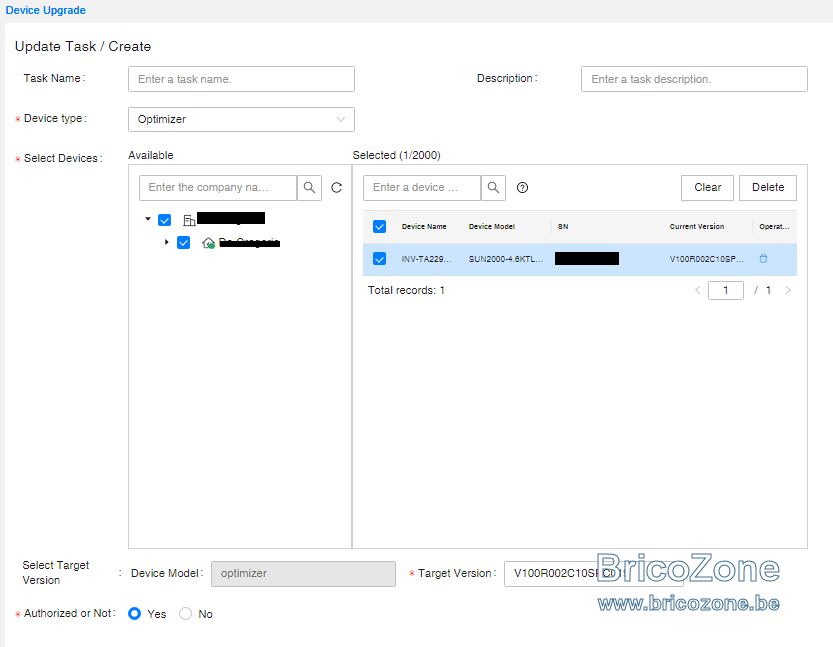This screenshot has width=833, height=647.
Task: Toggle the select-all checkbox in table header
Action: point(379,227)
